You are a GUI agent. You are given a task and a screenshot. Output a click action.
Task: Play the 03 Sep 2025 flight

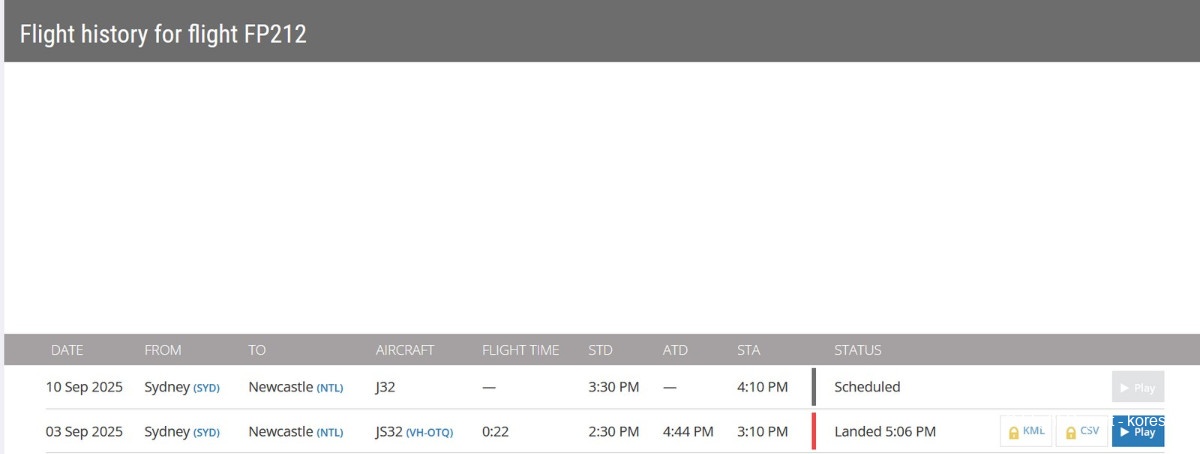pos(1138,432)
